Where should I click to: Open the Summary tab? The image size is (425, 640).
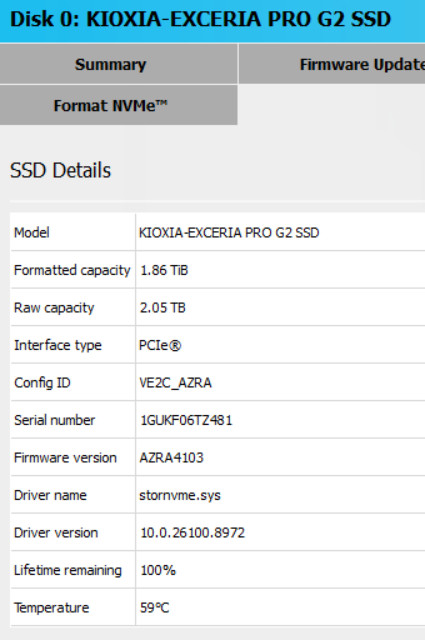tap(118, 64)
